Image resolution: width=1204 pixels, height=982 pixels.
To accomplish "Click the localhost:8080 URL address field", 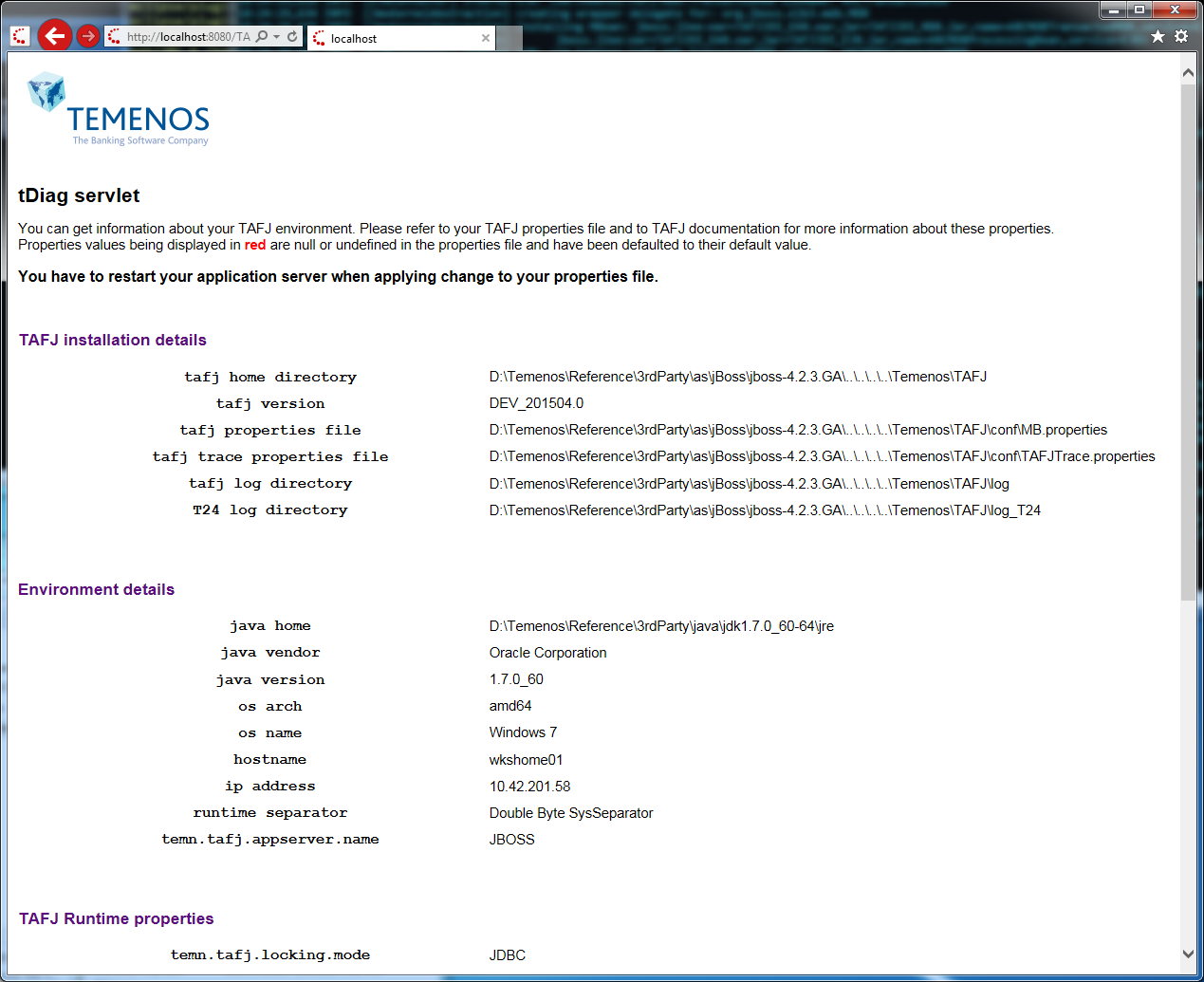I will click(x=188, y=37).
